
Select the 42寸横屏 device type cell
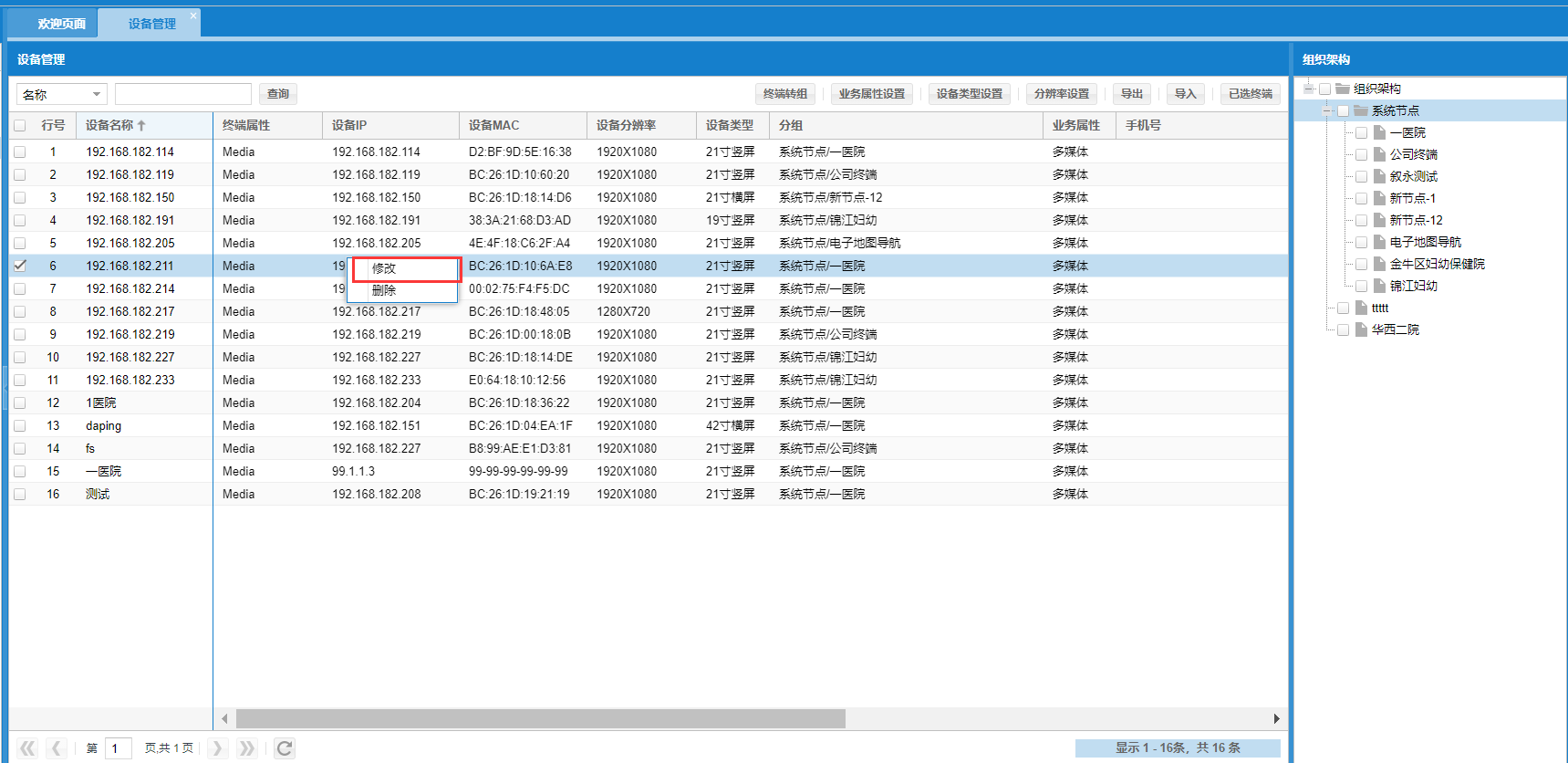[x=731, y=426]
